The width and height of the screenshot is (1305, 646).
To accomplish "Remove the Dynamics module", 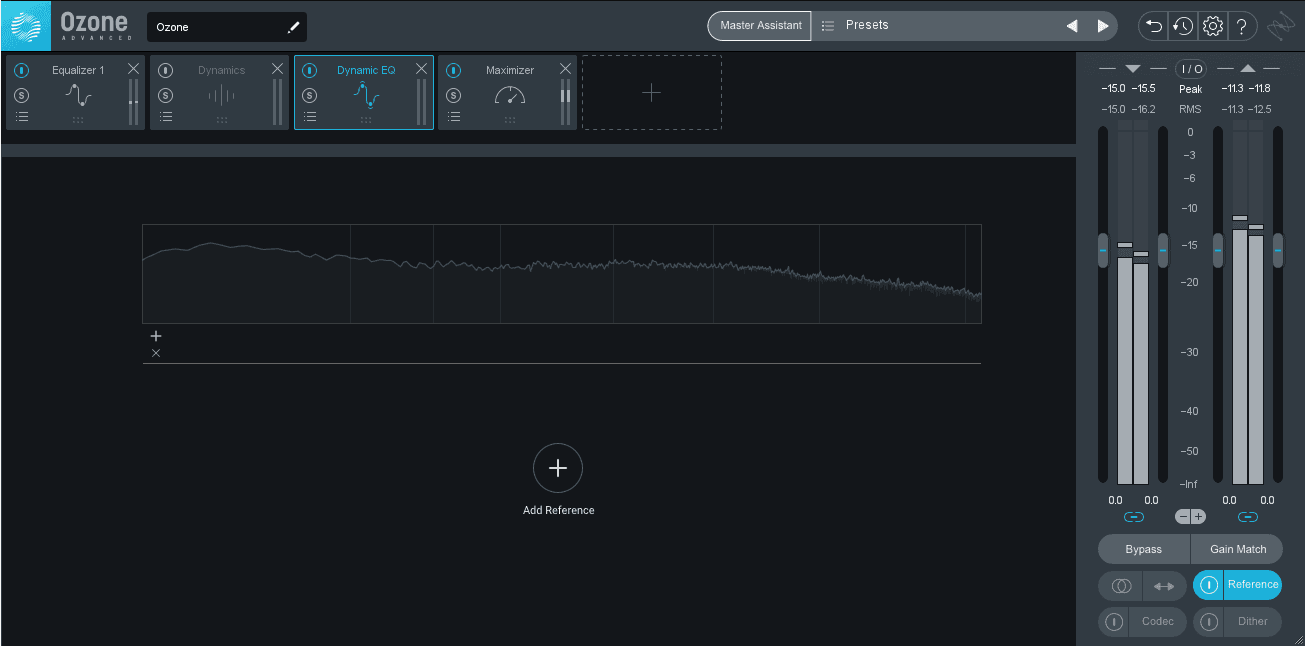I will tap(278, 68).
